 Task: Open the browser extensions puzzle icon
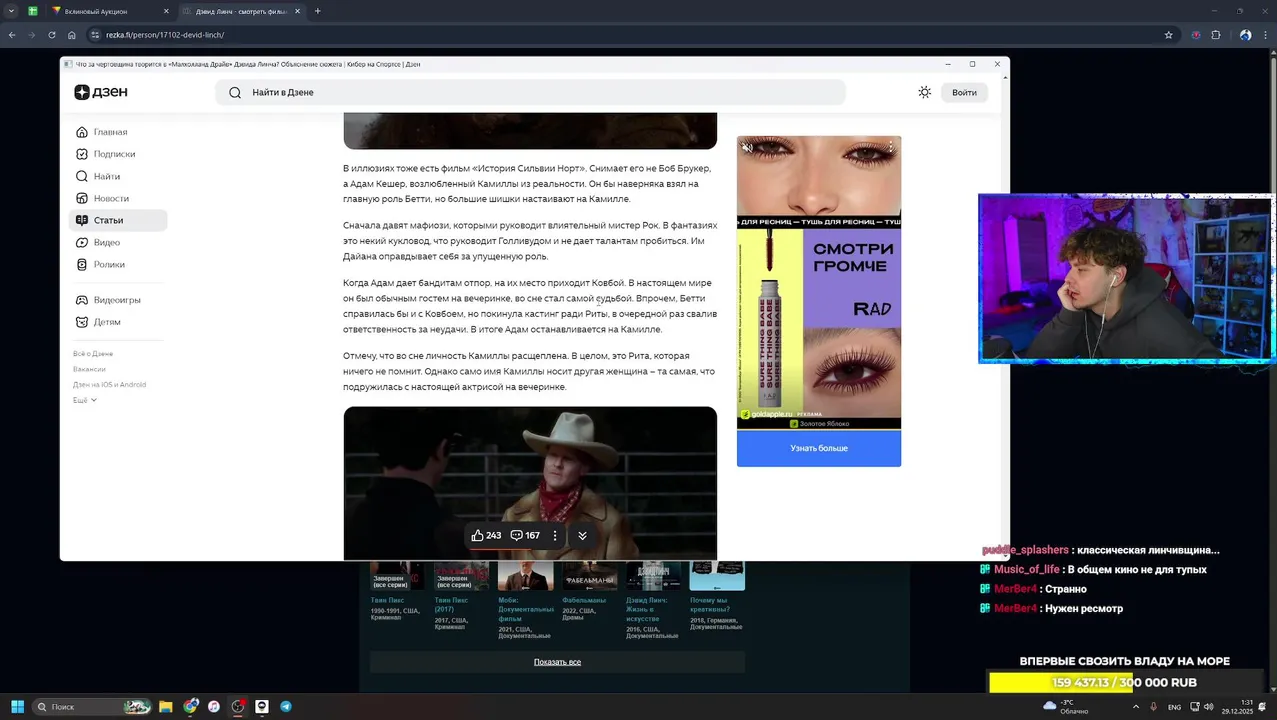click(1216, 35)
